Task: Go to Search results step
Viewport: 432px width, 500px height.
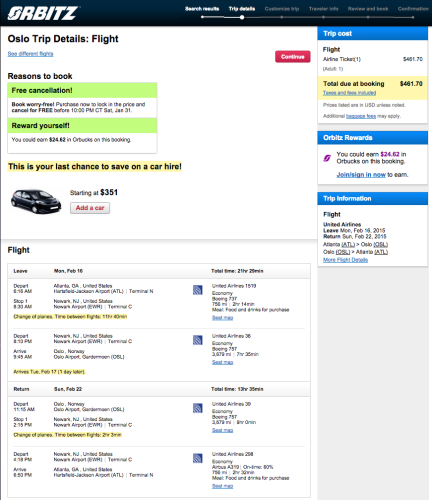Action: [202, 9]
